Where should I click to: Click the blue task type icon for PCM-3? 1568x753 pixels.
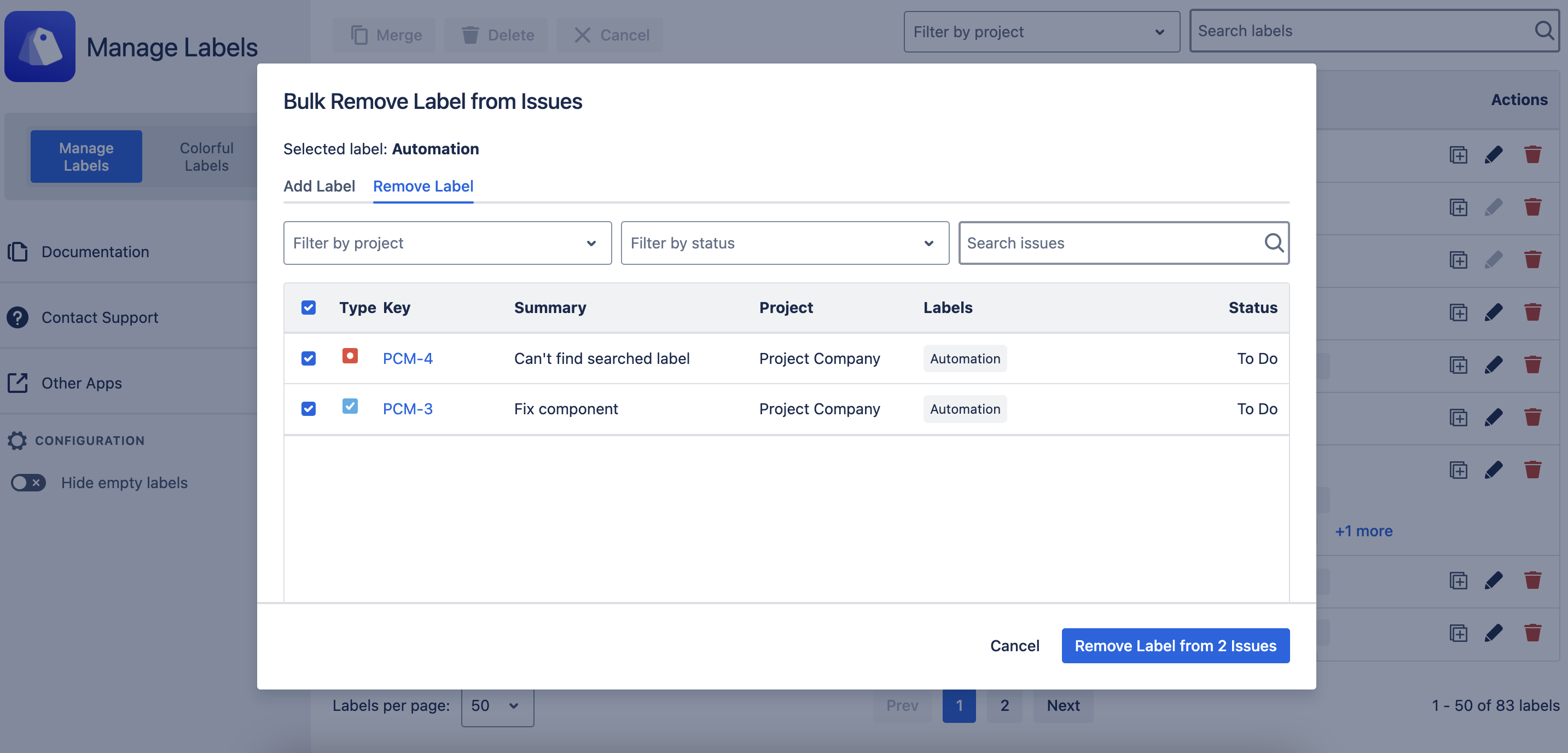click(350, 406)
